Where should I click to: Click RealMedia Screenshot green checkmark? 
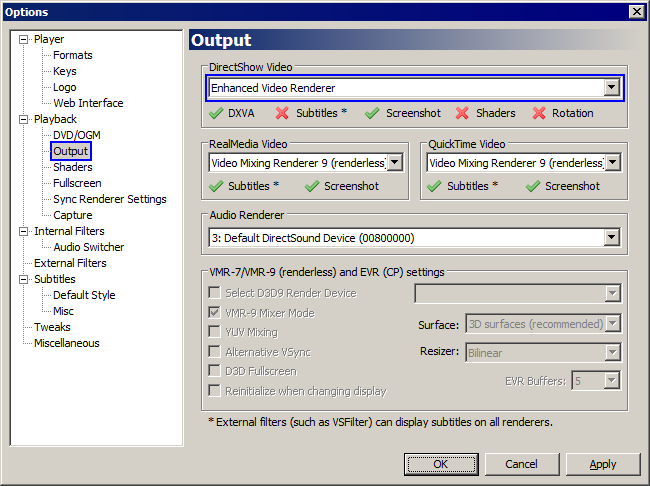(312, 186)
